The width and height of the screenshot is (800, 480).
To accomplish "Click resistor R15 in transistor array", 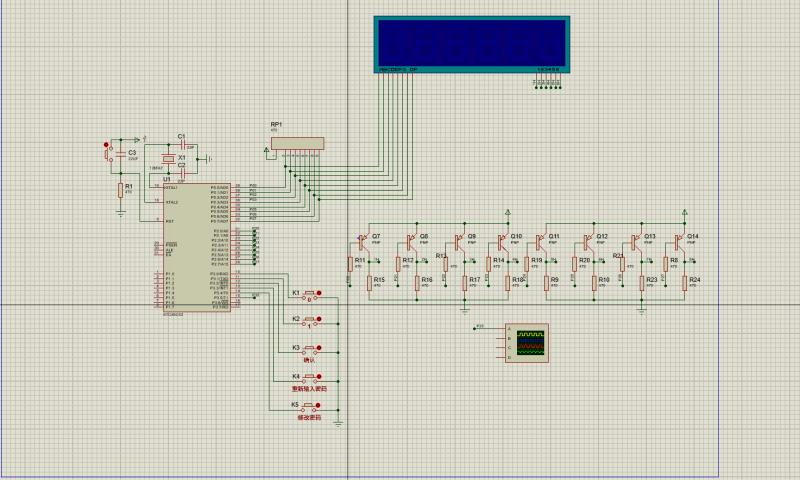I will pyautogui.click(x=370, y=283).
